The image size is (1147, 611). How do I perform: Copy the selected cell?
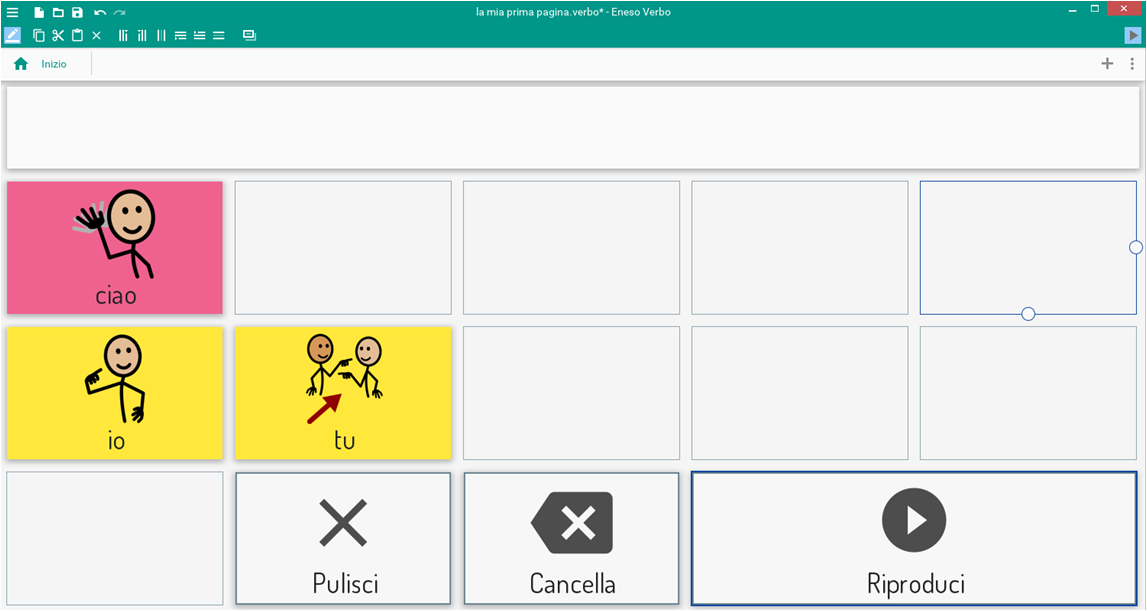[39, 35]
